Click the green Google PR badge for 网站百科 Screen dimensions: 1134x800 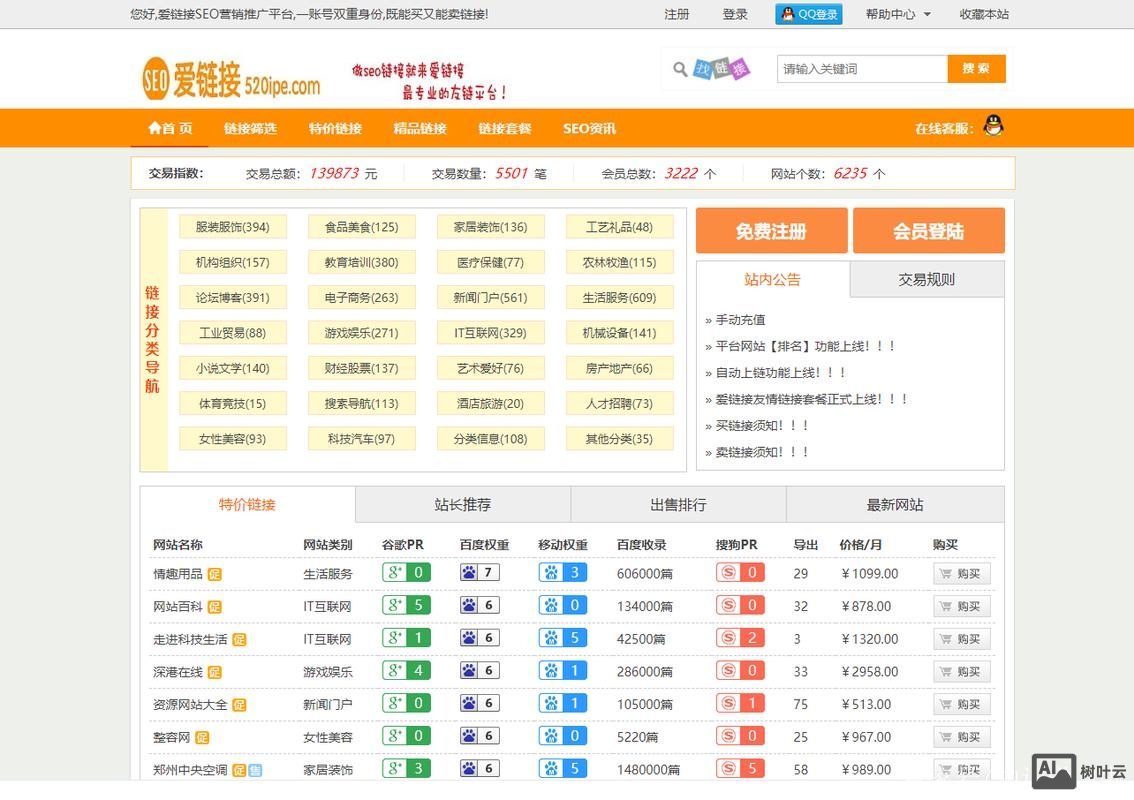pos(405,605)
